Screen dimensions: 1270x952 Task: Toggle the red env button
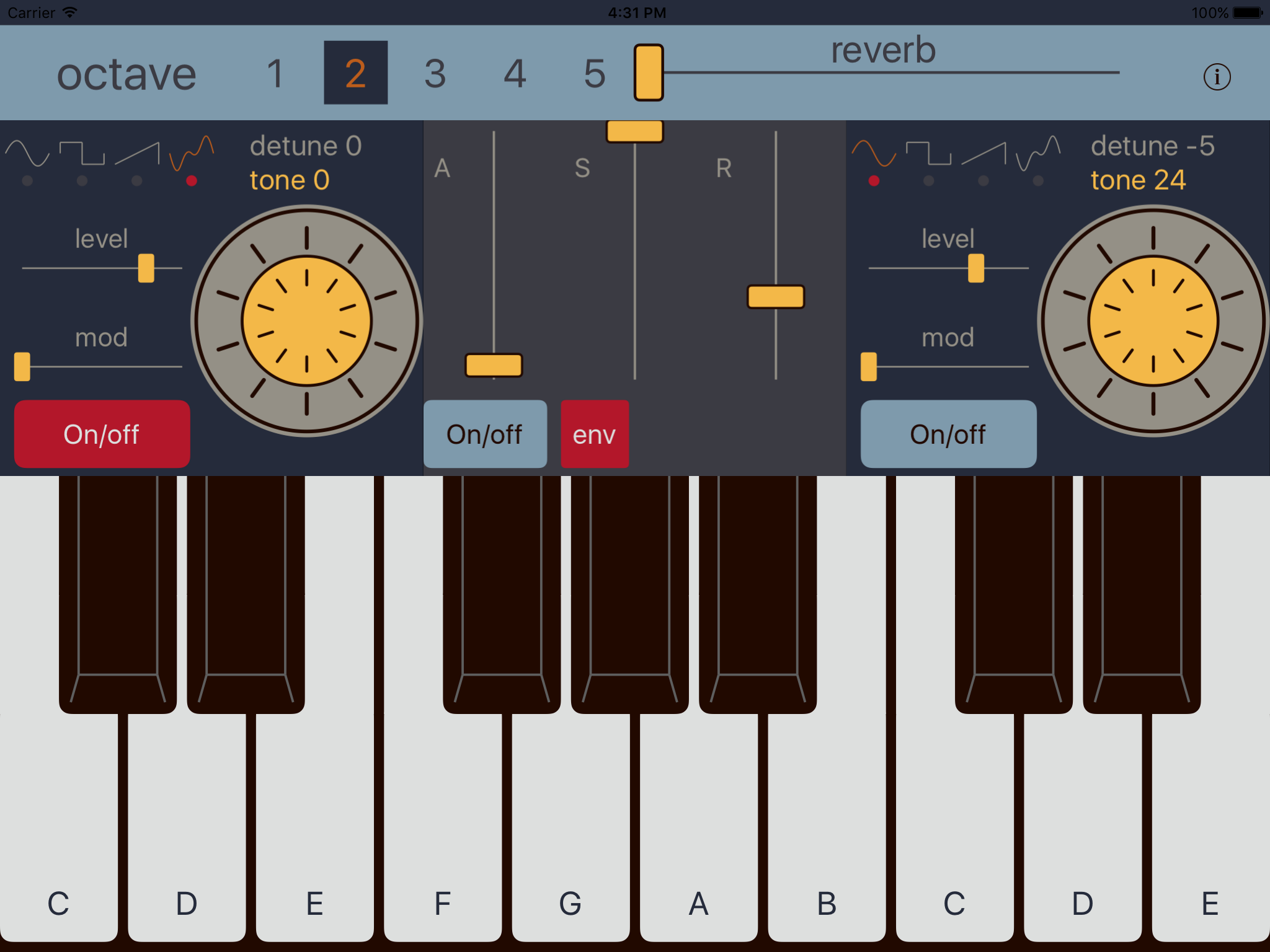(x=595, y=434)
